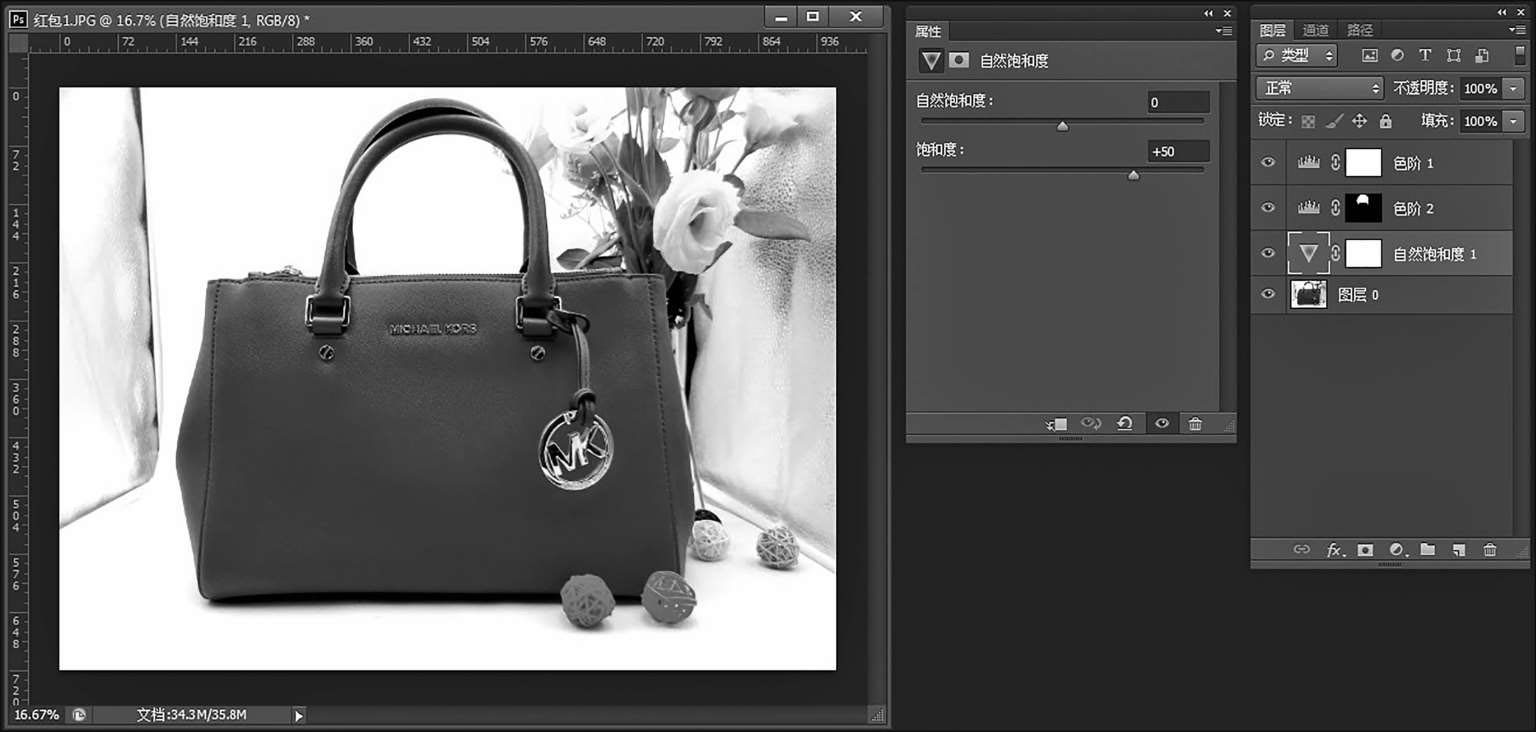Click the 不透明度 100% field
This screenshot has height=732, width=1536.
point(1481,88)
